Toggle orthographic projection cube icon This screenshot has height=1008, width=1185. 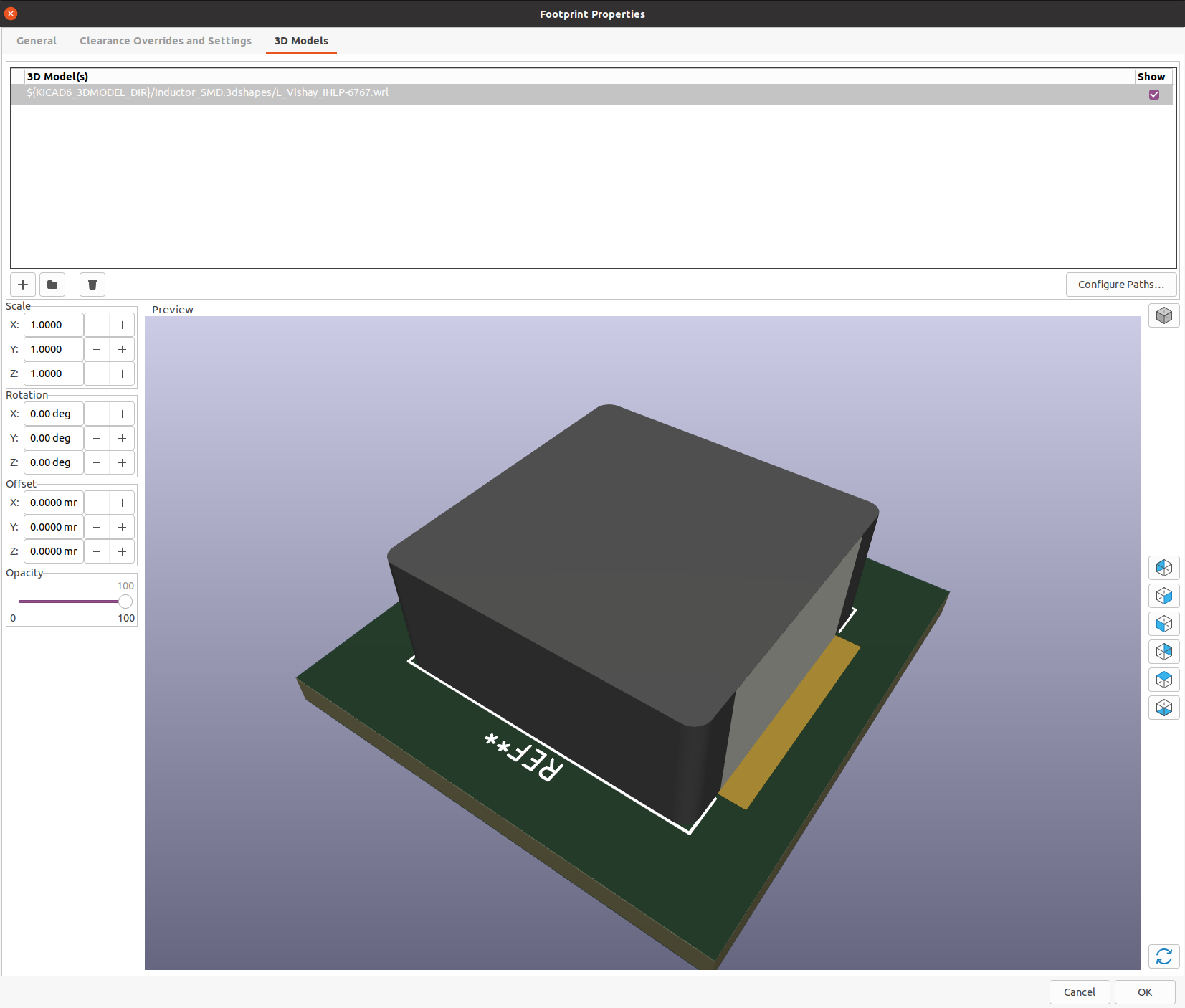point(1163,315)
